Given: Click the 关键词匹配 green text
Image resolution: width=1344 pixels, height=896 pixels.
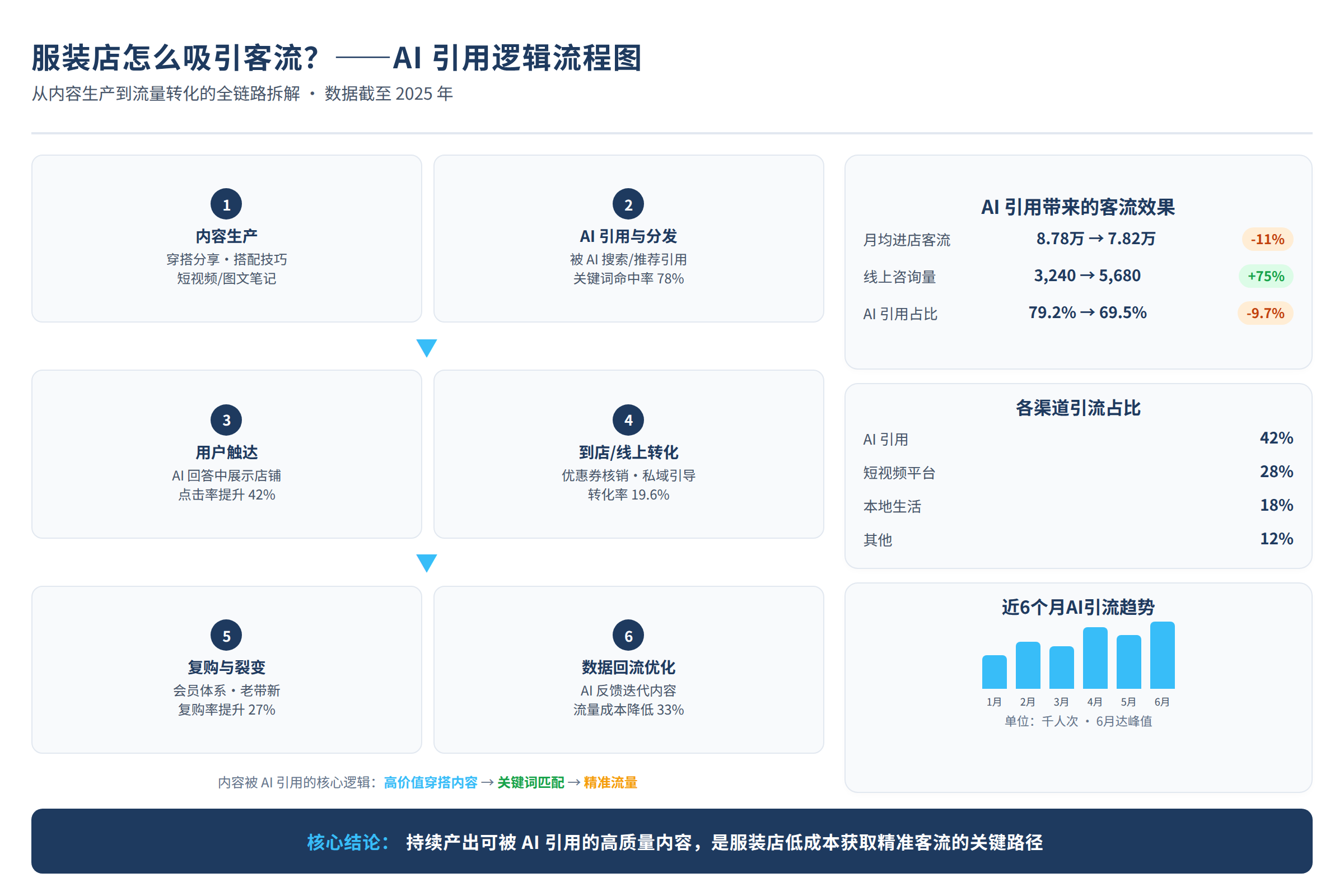Looking at the screenshot, I should tap(530, 782).
